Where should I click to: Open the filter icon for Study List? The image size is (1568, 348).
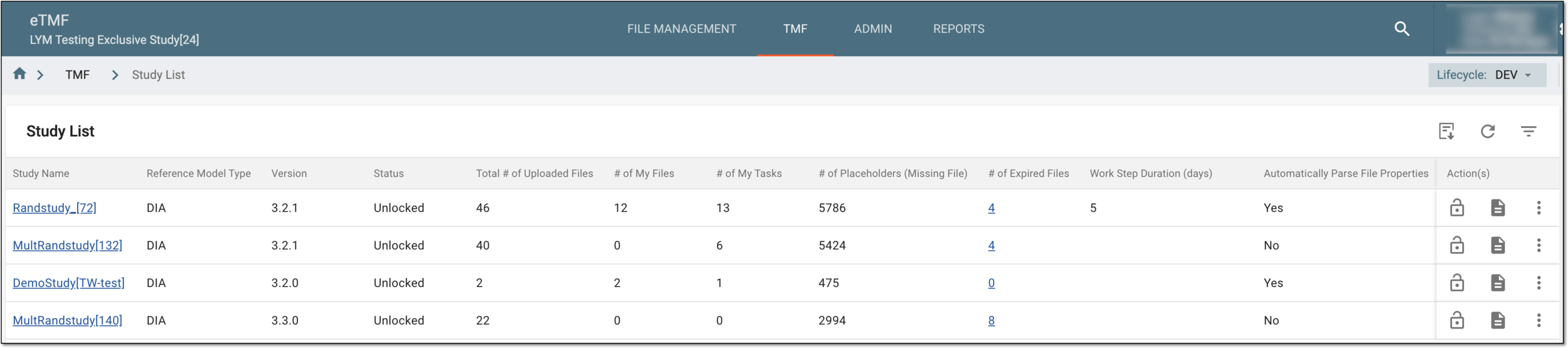click(x=1528, y=132)
